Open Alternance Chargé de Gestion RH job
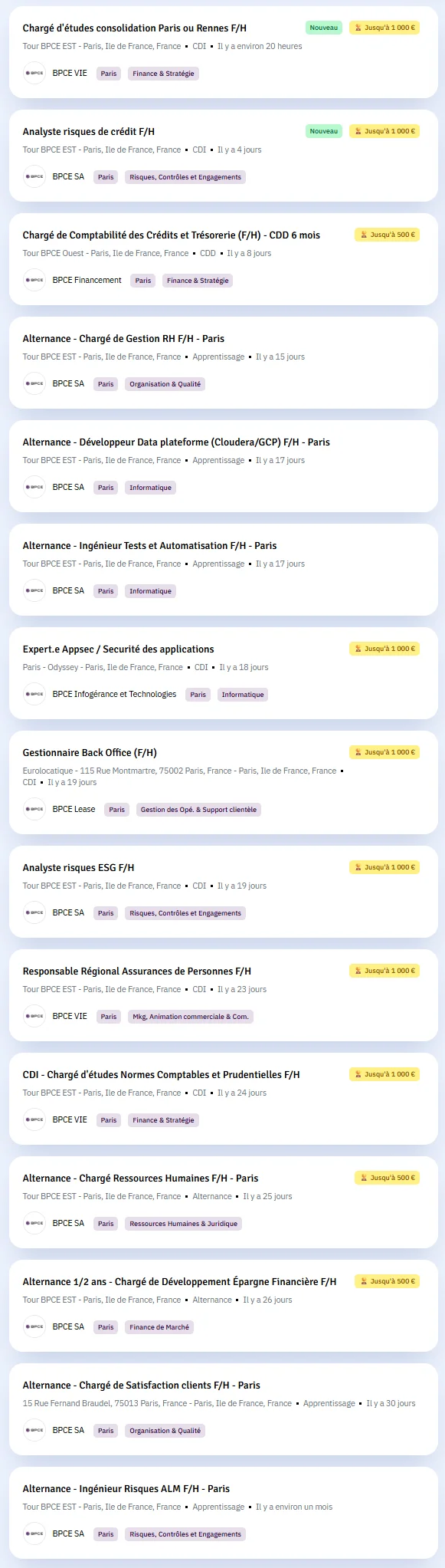 pyautogui.click(x=123, y=339)
